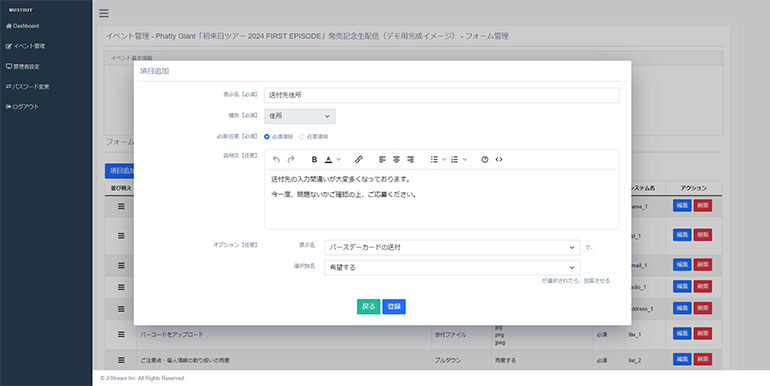Grab the reorder handle of the list_2 row
Screen dimensions: 770x386
[x=121, y=360]
